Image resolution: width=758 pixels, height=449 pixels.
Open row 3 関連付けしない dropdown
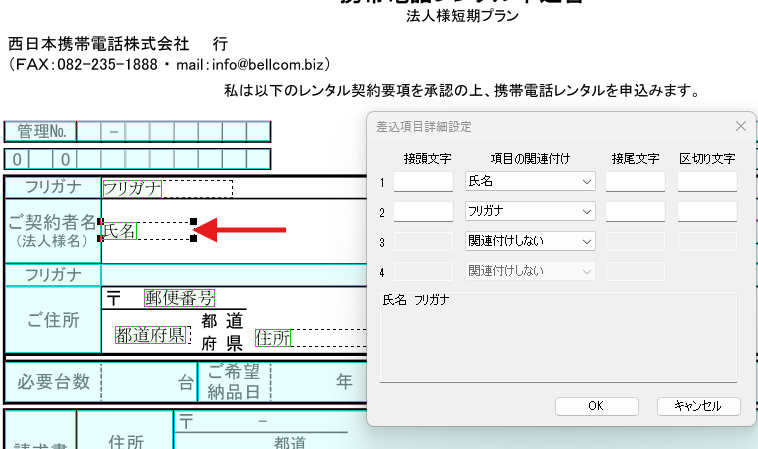530,241
